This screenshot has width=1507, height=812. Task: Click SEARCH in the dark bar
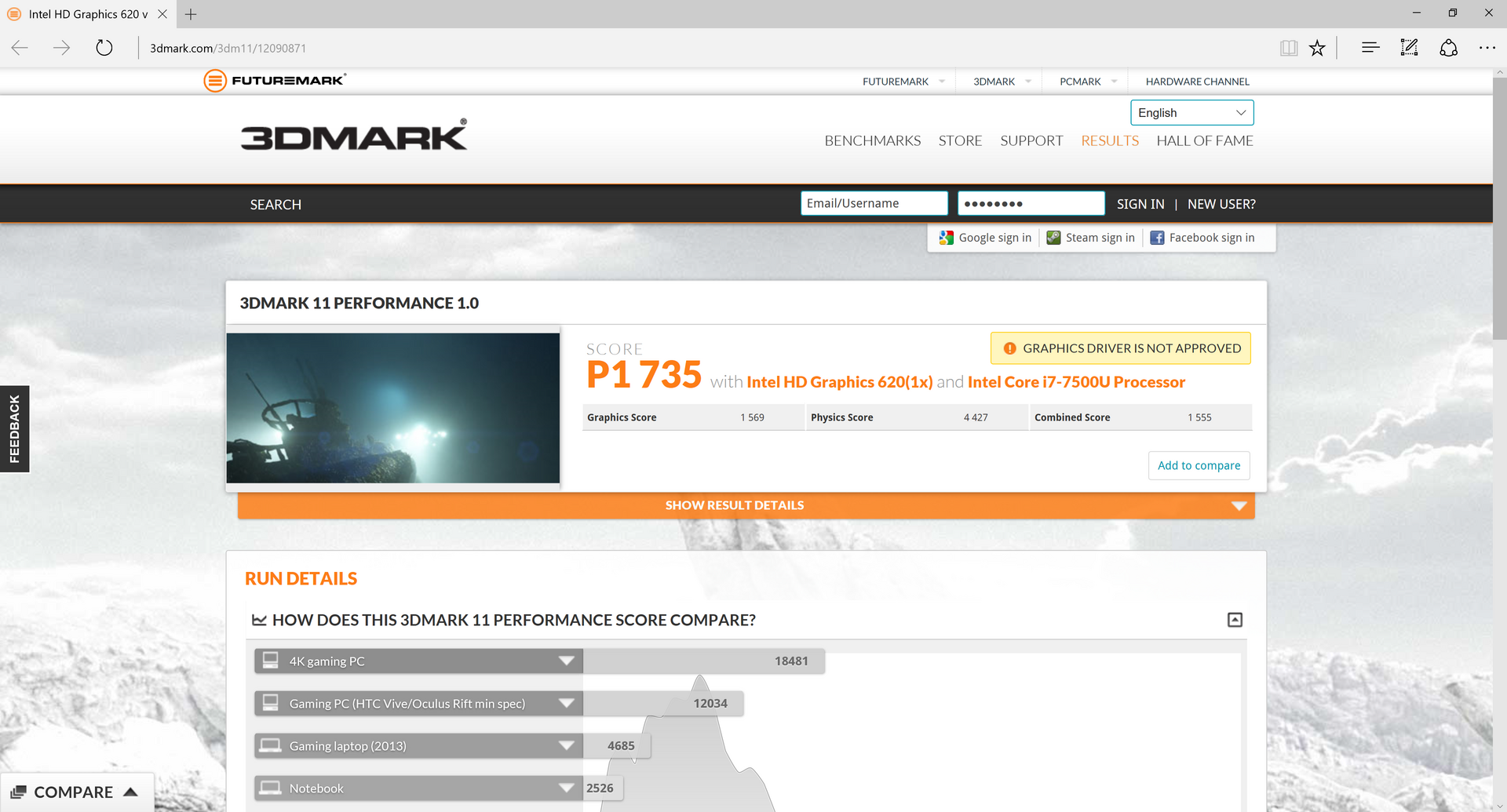[x=275, y=204]
